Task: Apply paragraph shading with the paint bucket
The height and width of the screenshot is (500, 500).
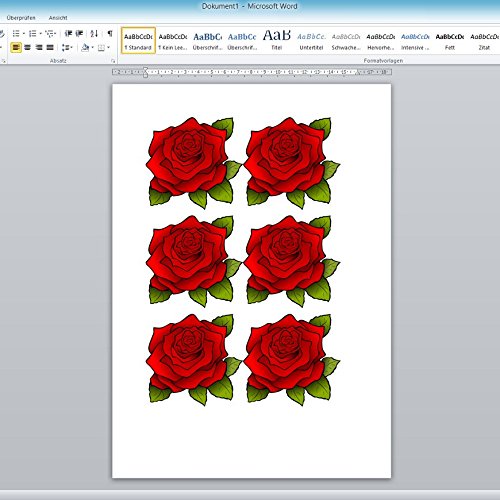Action: [85, 48]
